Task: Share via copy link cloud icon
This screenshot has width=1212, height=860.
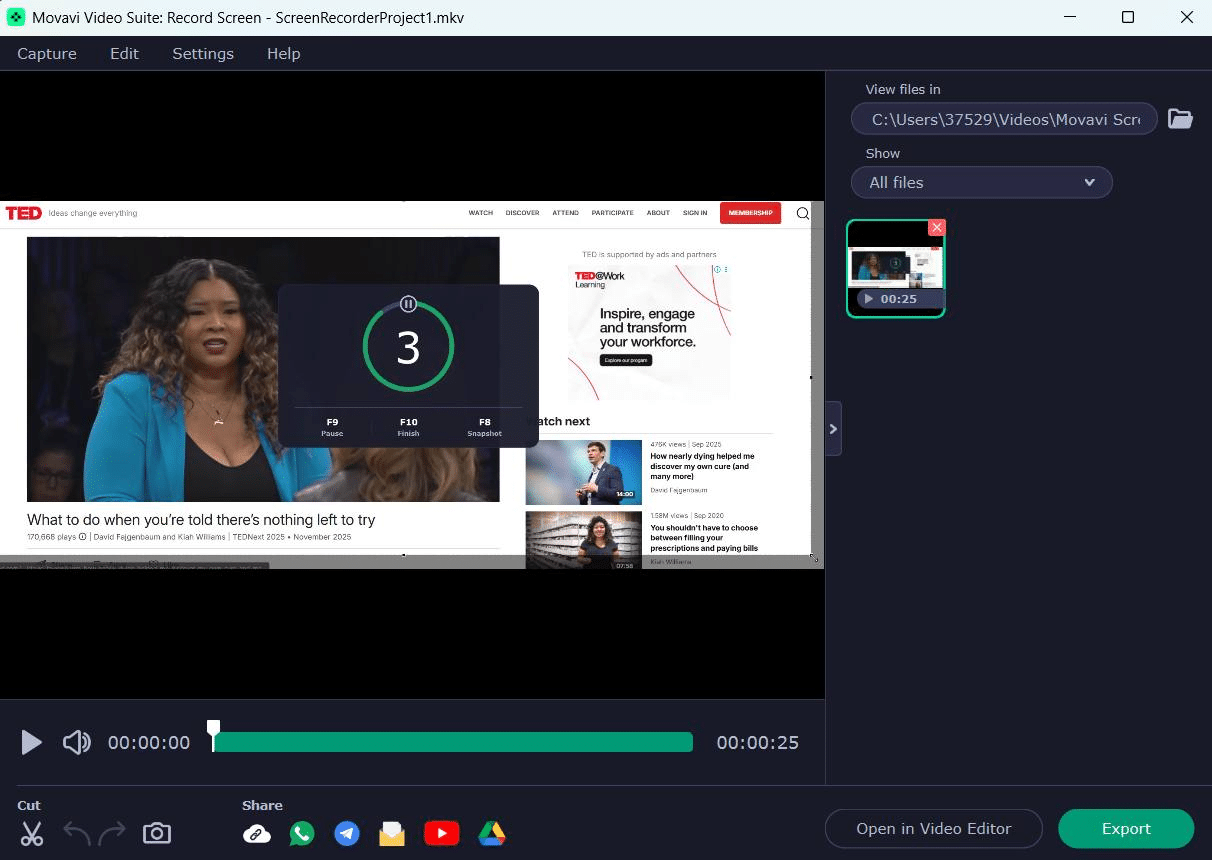Action: [x=257, y=833]
